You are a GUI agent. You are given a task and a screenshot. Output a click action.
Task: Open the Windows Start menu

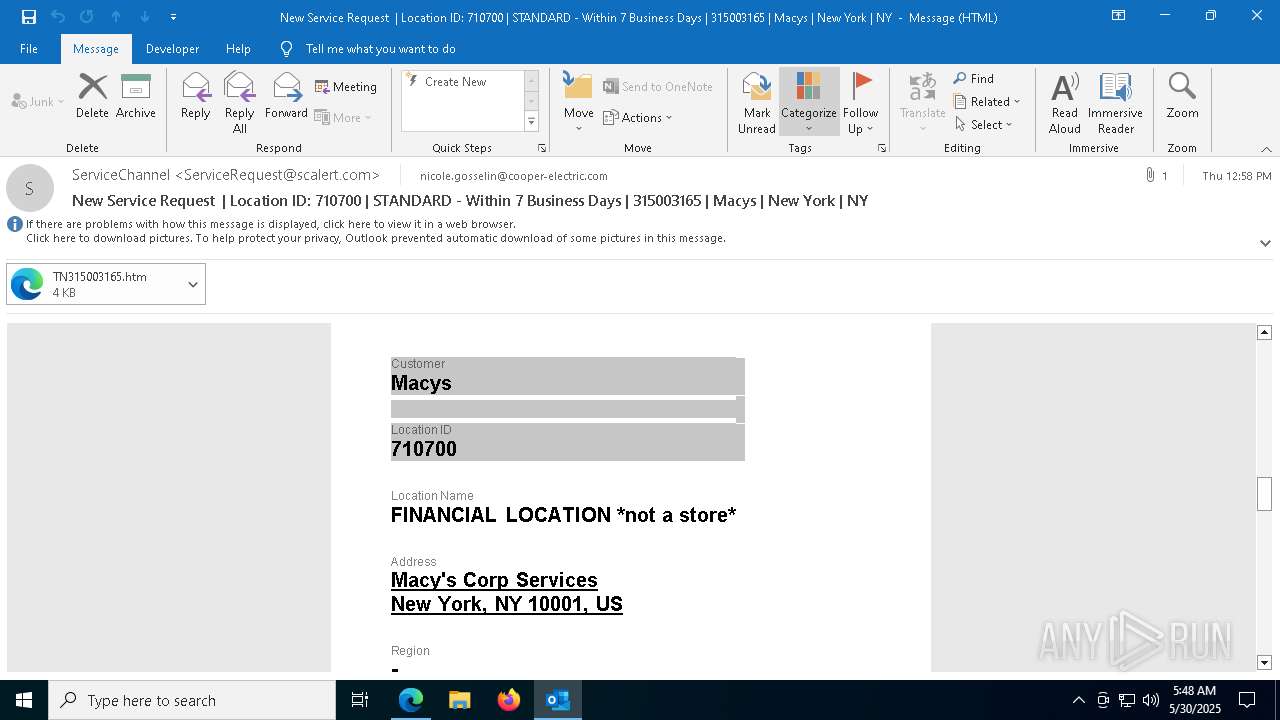pos(24,700)
